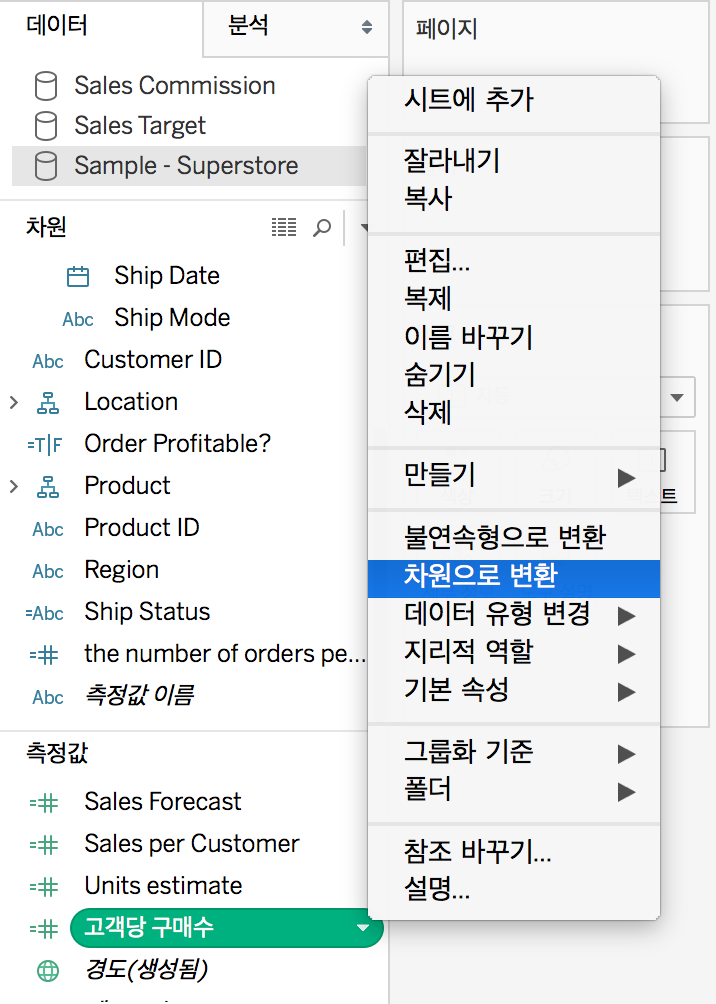The height and width of the screenshot is (1004, 716).
Task: Choose 삭제 from the context menu
Action: 514,412
